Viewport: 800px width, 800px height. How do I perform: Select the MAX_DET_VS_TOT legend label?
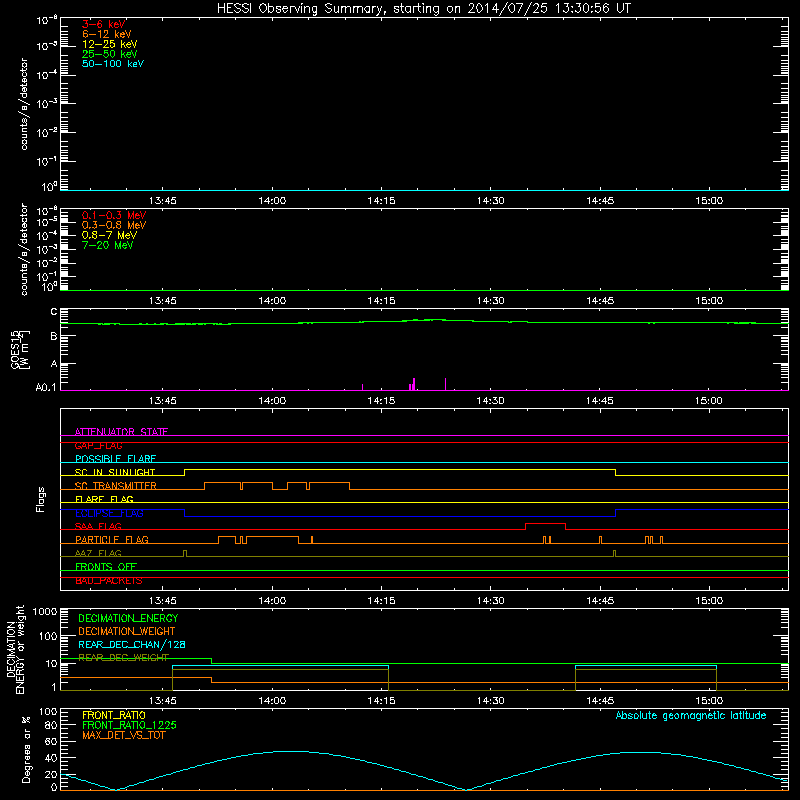point(123,735)
